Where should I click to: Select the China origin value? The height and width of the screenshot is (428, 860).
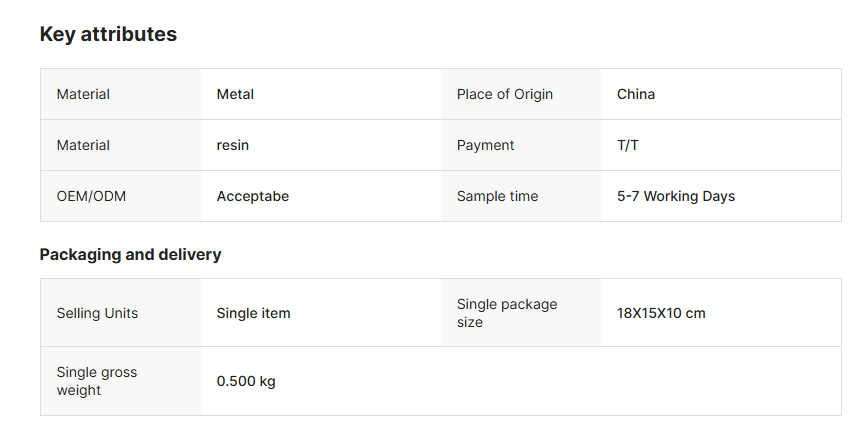(636, 94)
